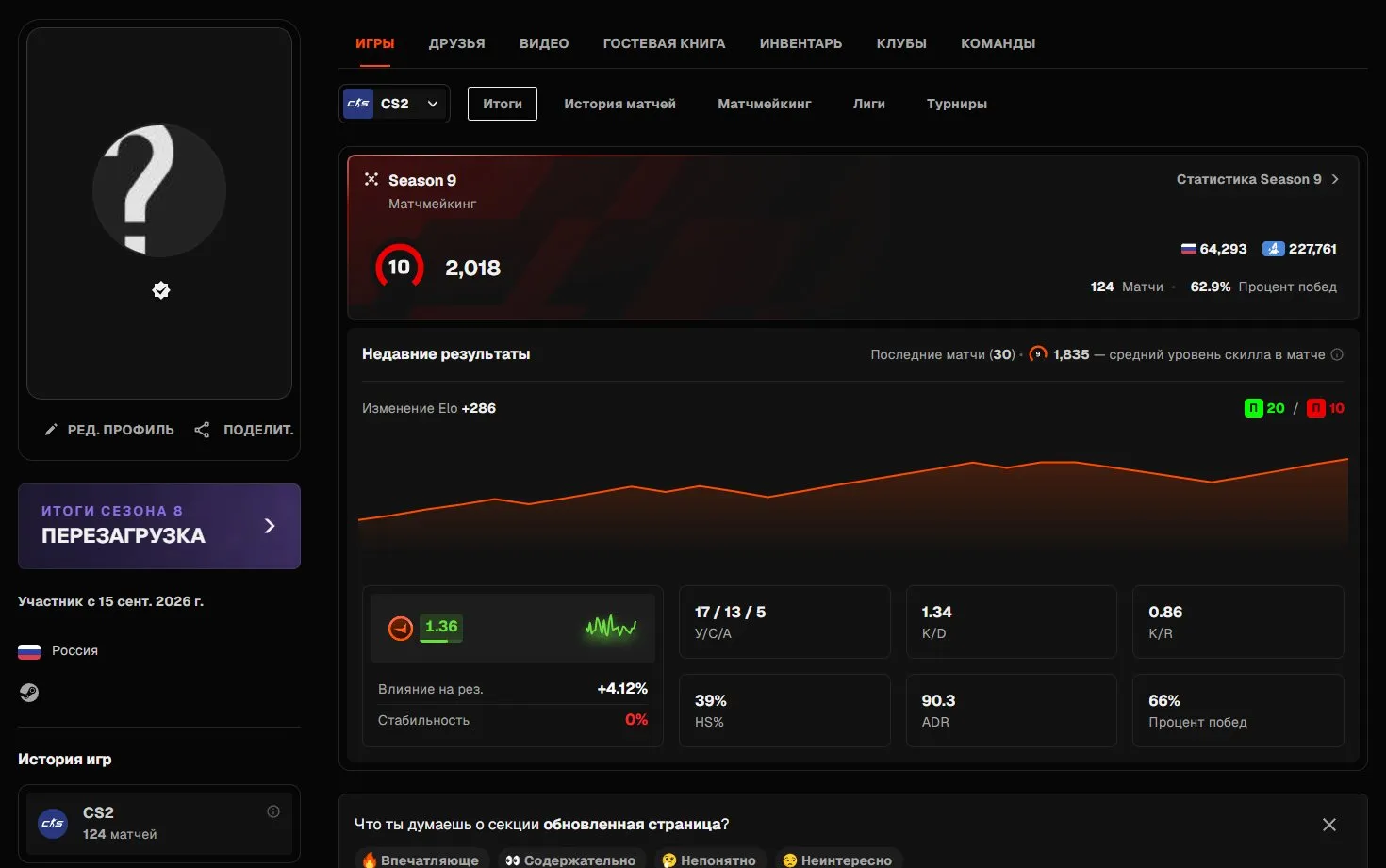Click the pencil edit profile icon
Viewport: 1386px width, 868px height.
(x=51, y=430)
